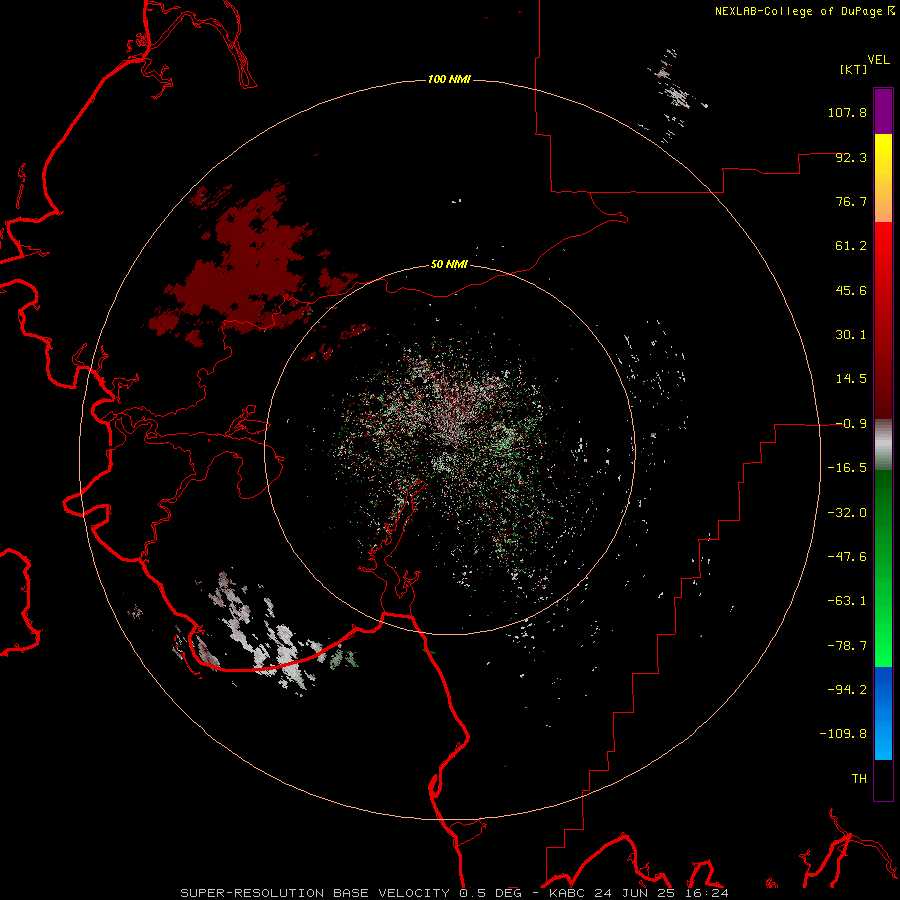Click the -63.1 velocity scale value
This screenshot has width=900, height=900.
coord(847,601)
